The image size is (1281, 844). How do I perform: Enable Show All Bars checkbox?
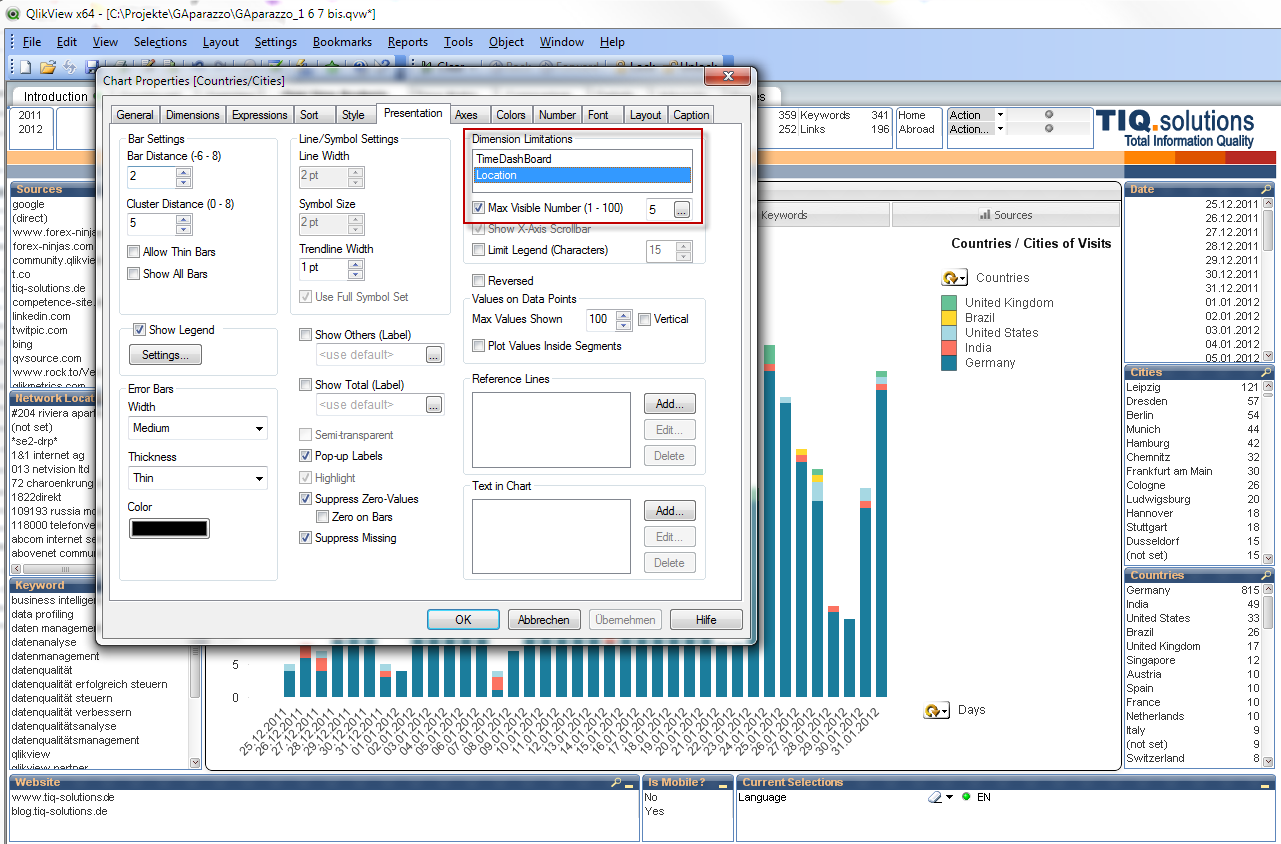pos(134,274)
